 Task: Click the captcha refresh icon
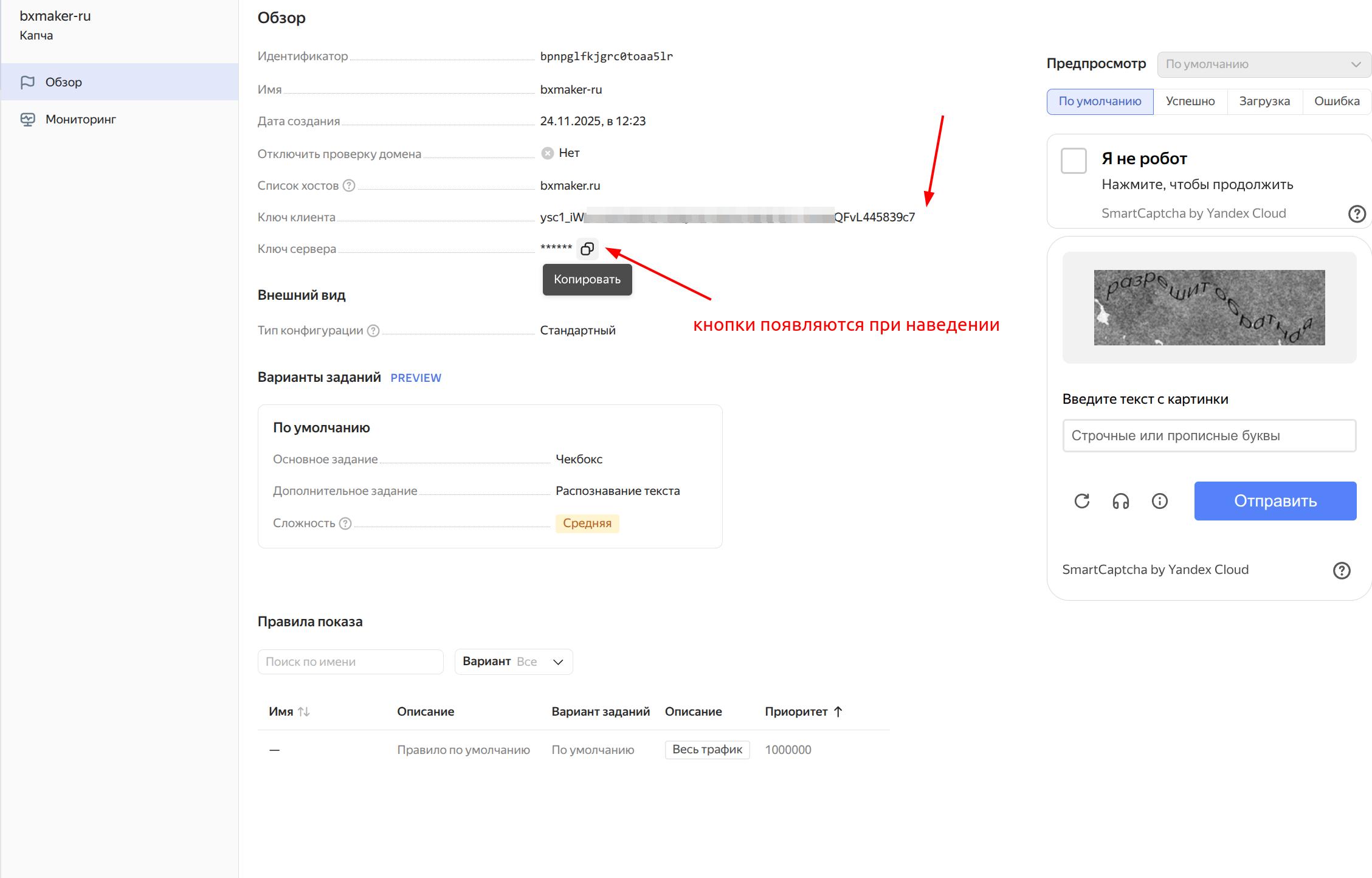pyautogui.click(x=1082, y=501)
